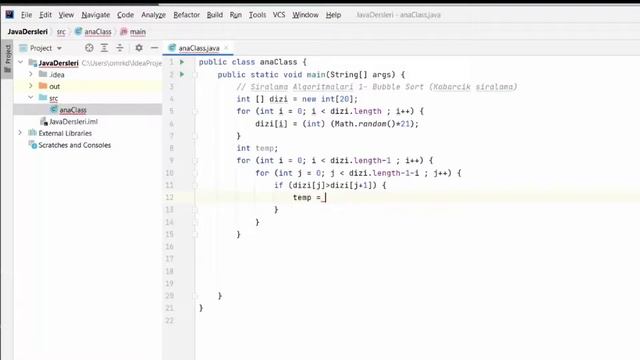Expand the out folder
The image size is (640, 360).
pyautogui.click(x=31, y=86)
